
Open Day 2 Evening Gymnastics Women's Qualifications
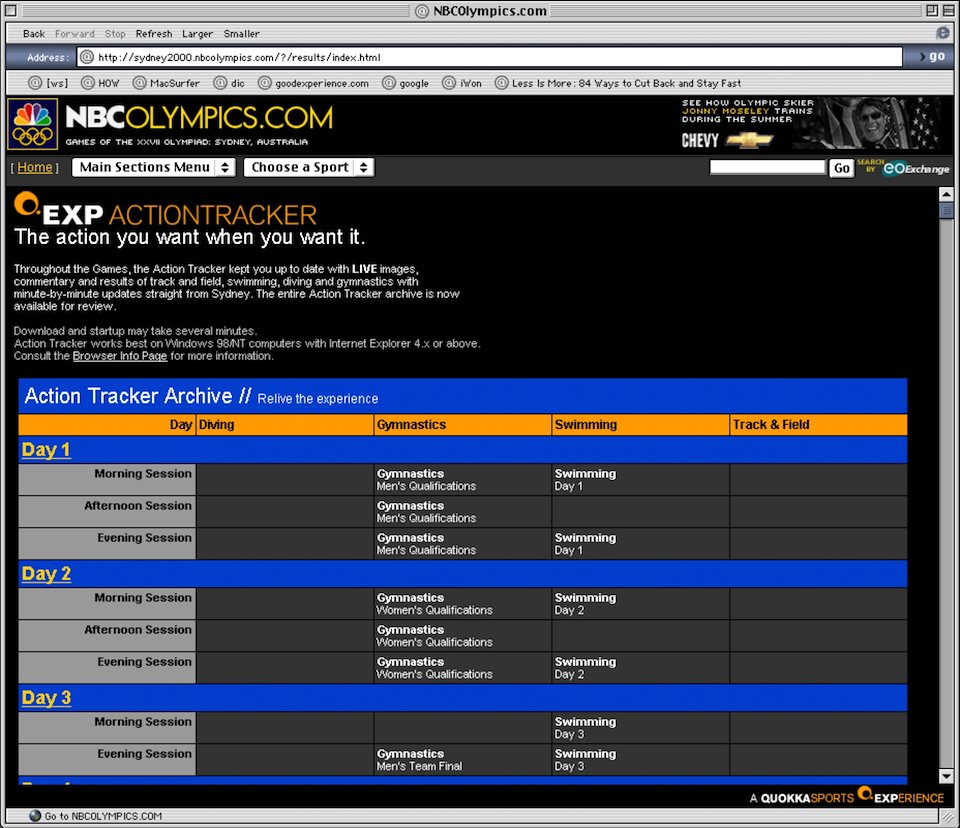pyautogui.click(x=435, y=668)
